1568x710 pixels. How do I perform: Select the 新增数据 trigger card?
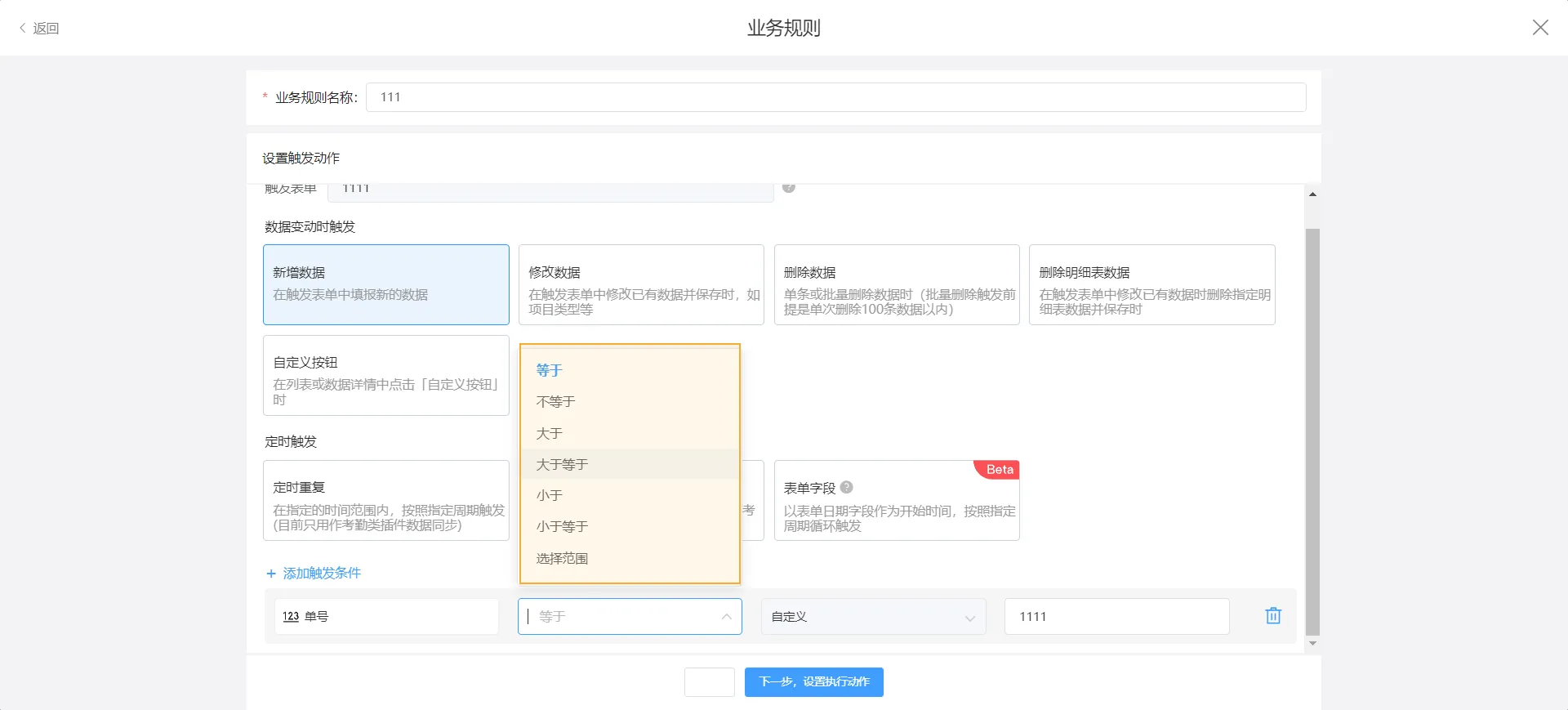point(385,284)
